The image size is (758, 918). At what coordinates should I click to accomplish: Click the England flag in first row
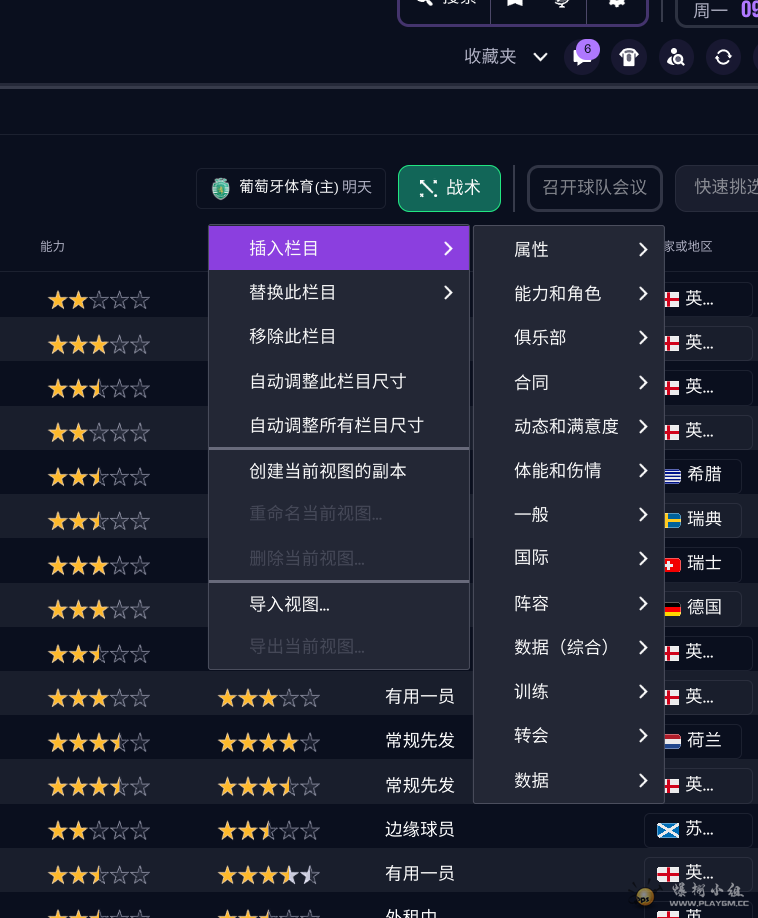coord(672,299)
